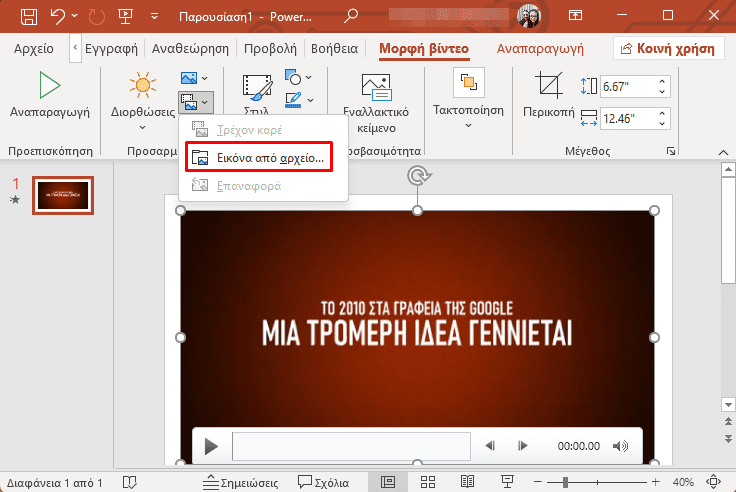
Task: Open Ribbon Display Options button
Action: pos(575,15)
